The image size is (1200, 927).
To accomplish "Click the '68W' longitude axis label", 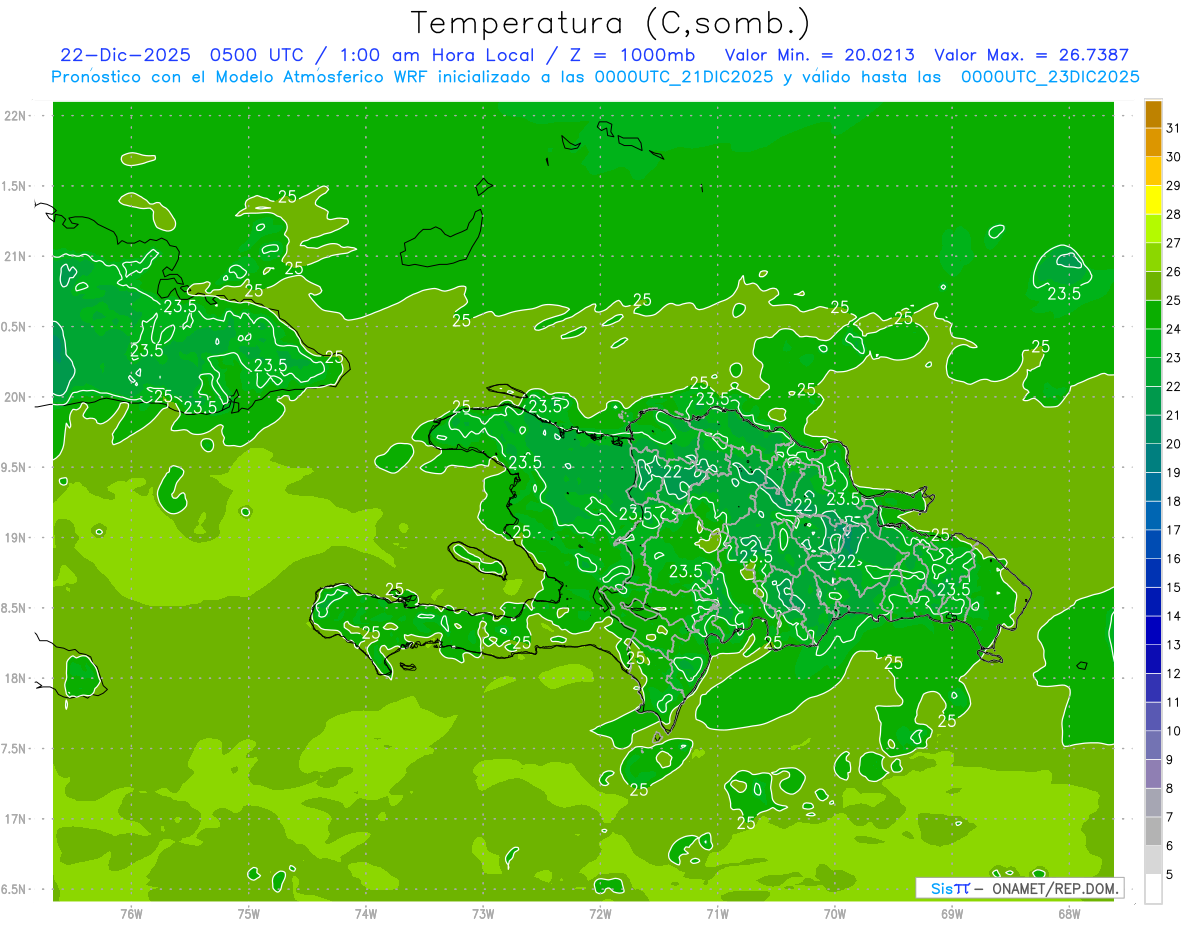I will point(1069,913).
